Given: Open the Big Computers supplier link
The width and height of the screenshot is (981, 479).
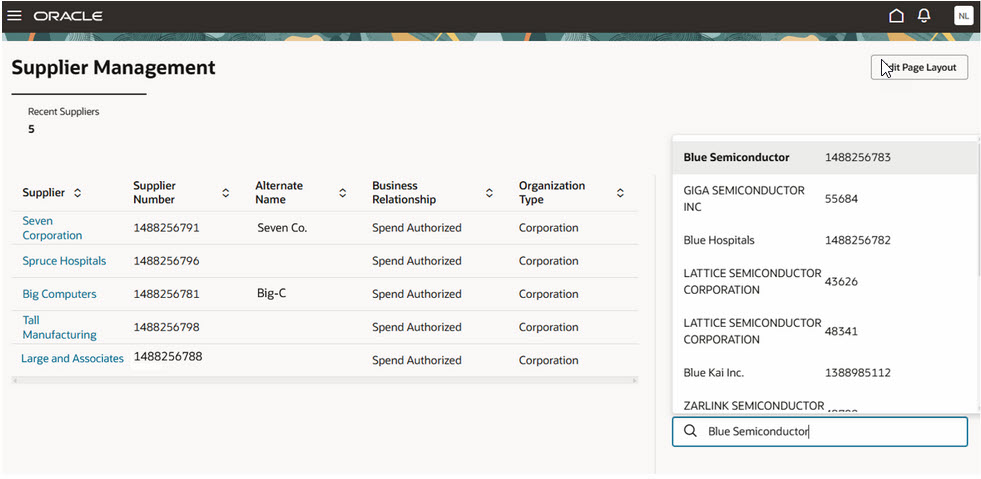Looking at the screenshot, I should coord(59,294).
